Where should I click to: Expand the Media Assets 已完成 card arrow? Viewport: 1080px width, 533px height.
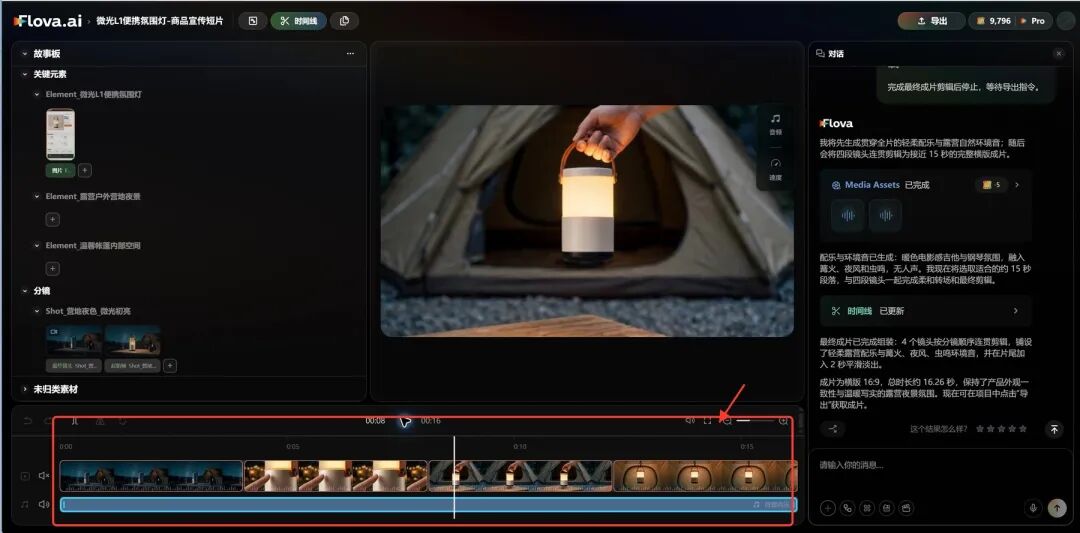[x=1017, y=185]
